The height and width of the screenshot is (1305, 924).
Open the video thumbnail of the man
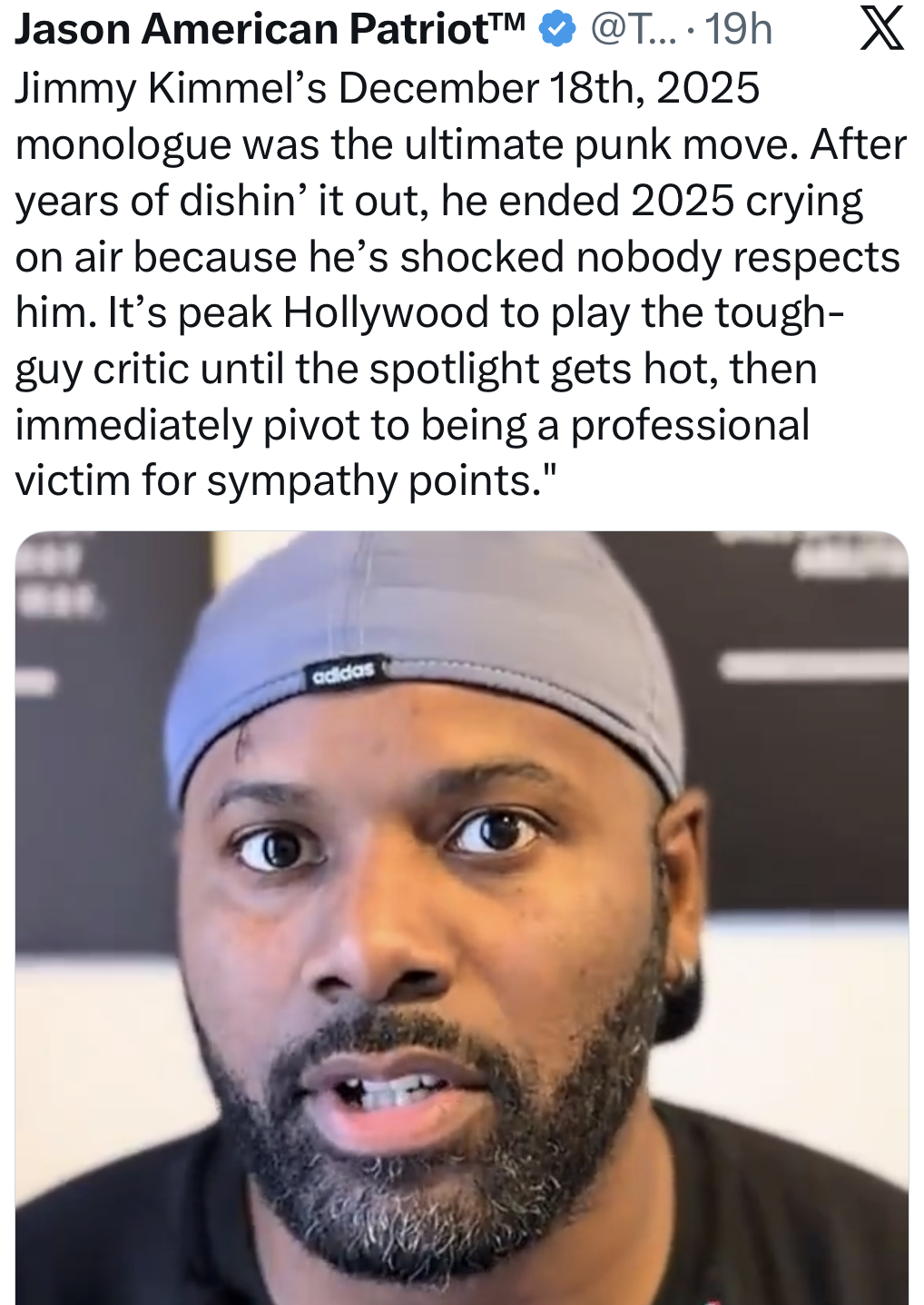coord(462,917)
